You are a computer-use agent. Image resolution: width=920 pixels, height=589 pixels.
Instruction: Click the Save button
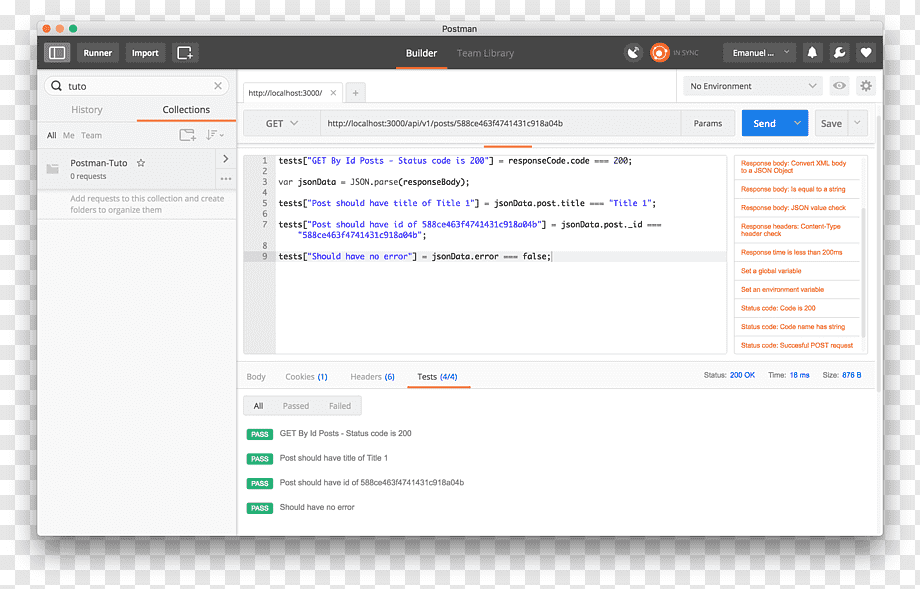(831, 123)
